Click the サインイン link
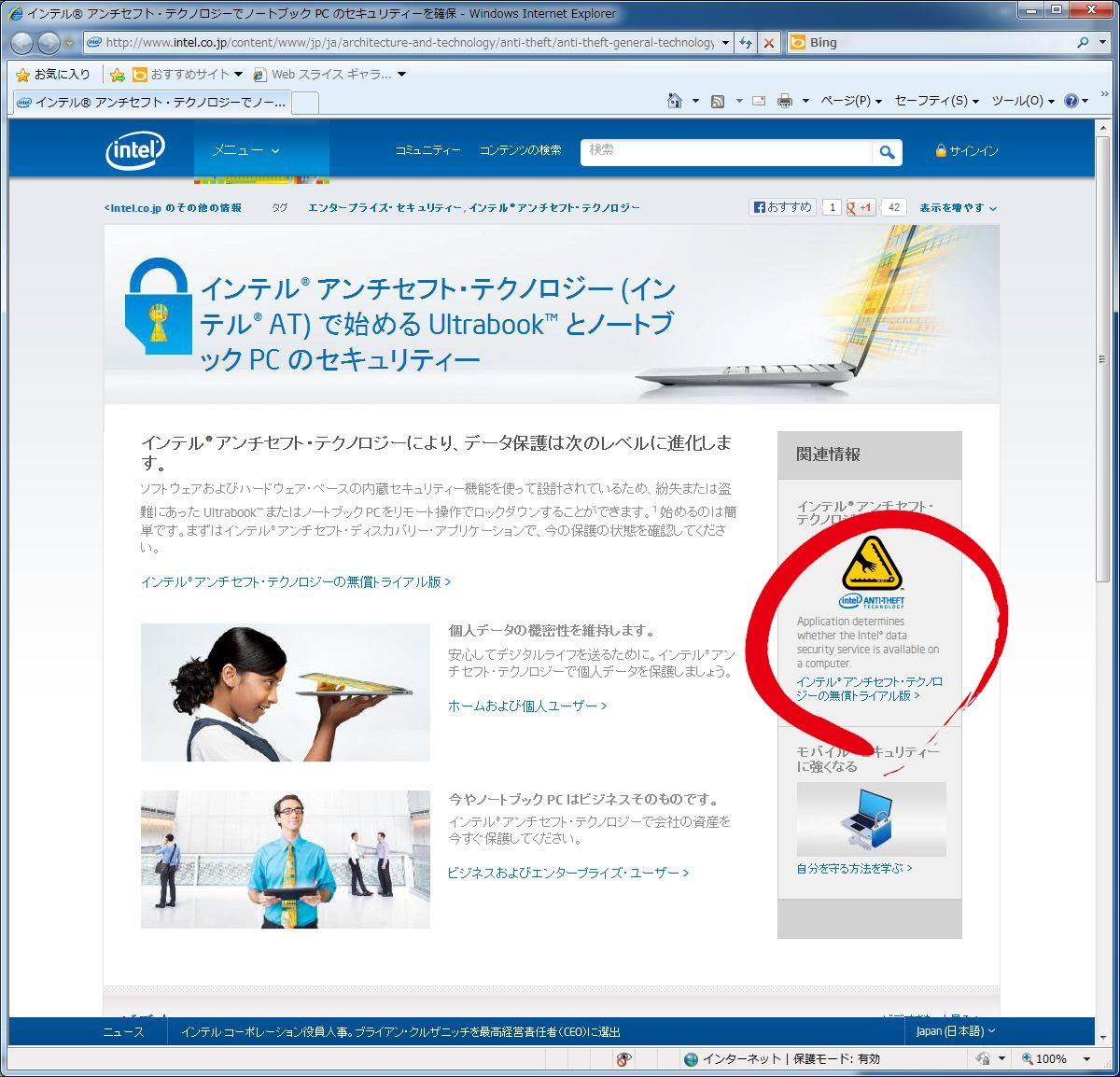 [974, 151]
